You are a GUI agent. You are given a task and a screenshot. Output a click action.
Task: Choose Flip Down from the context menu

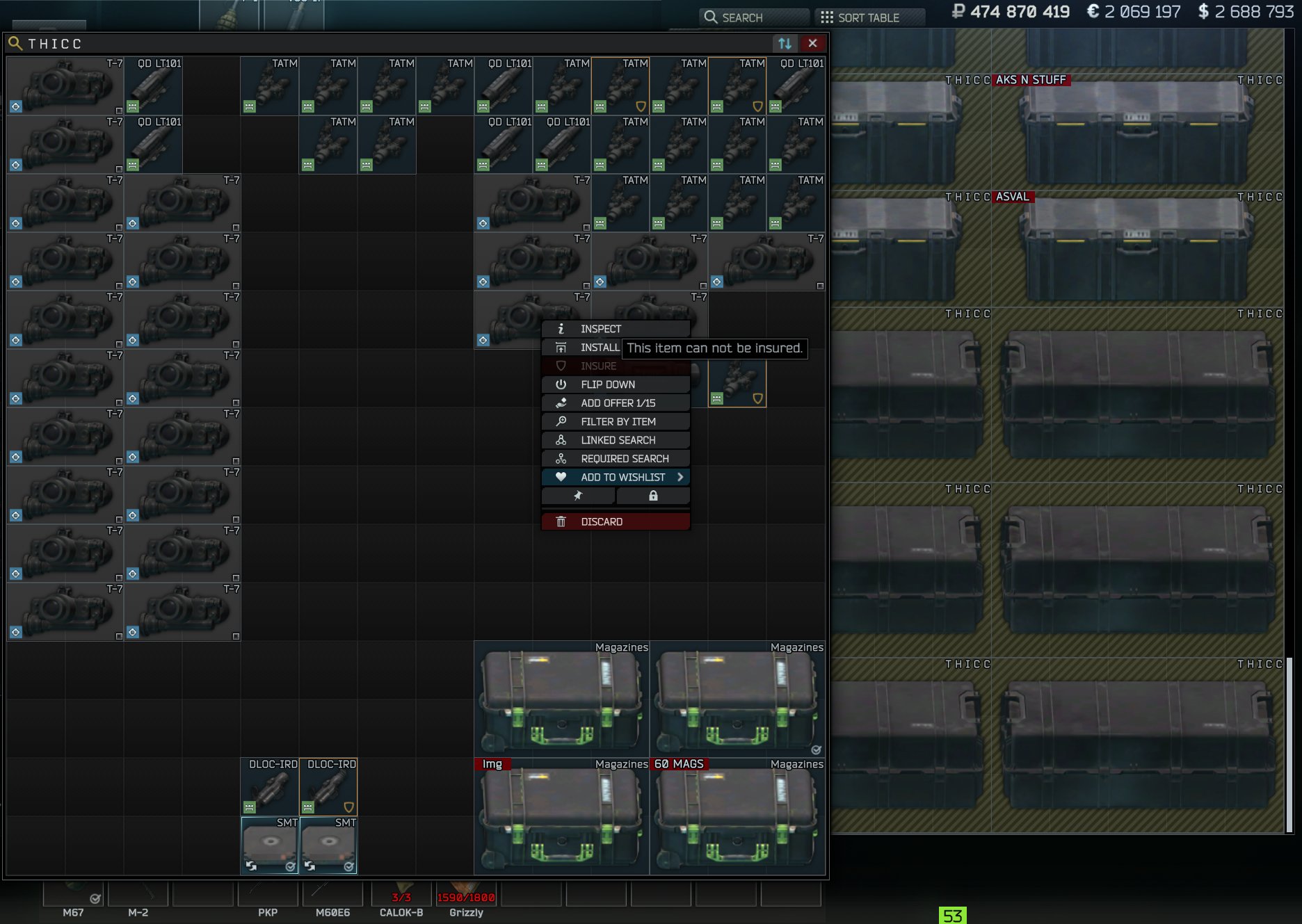pos(616,384)
